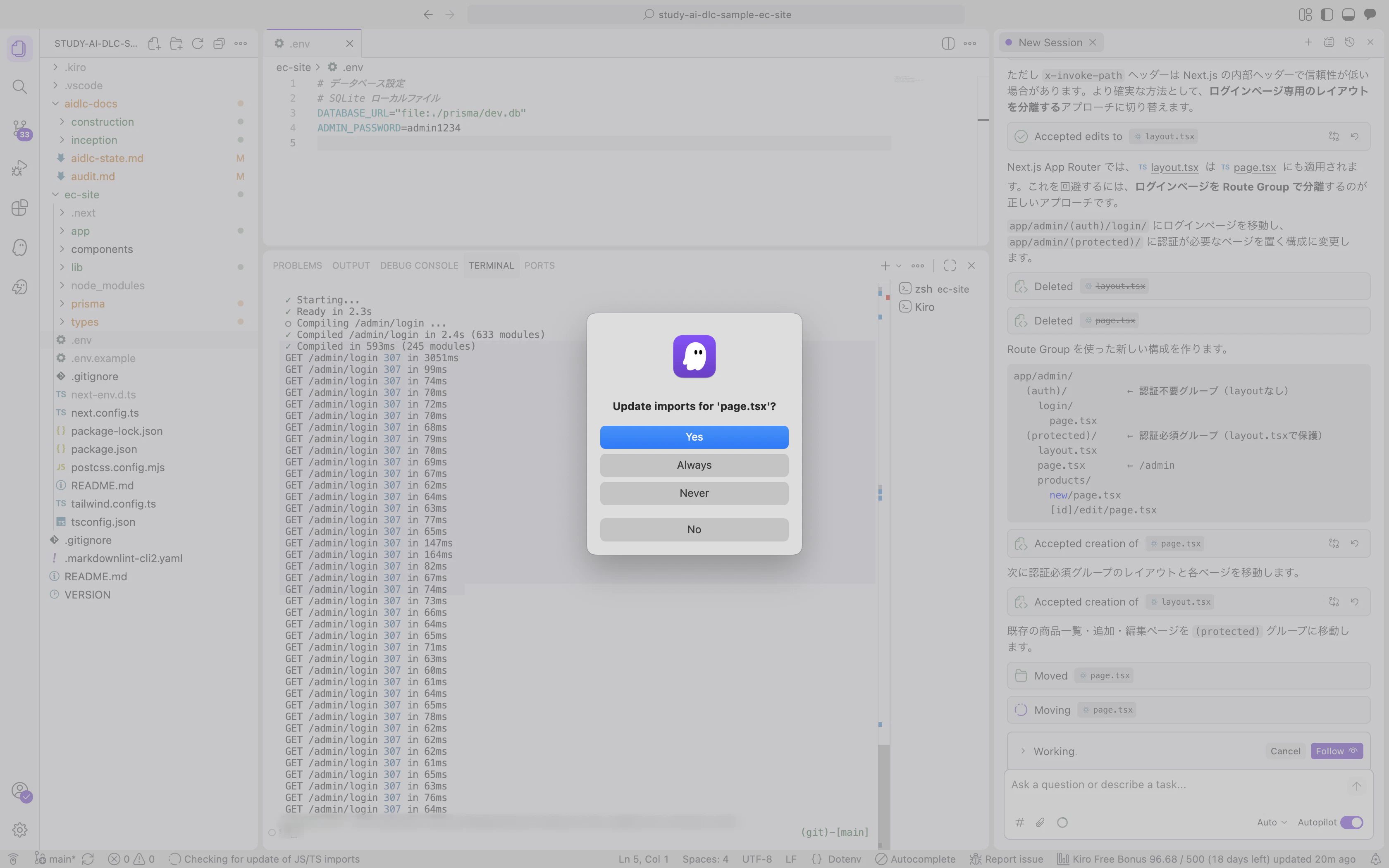Add a new terminal with plus icon
Image resolution: width=1389 pixels, height=868 pixels.
pyautogui.click(x=885, y=265)
